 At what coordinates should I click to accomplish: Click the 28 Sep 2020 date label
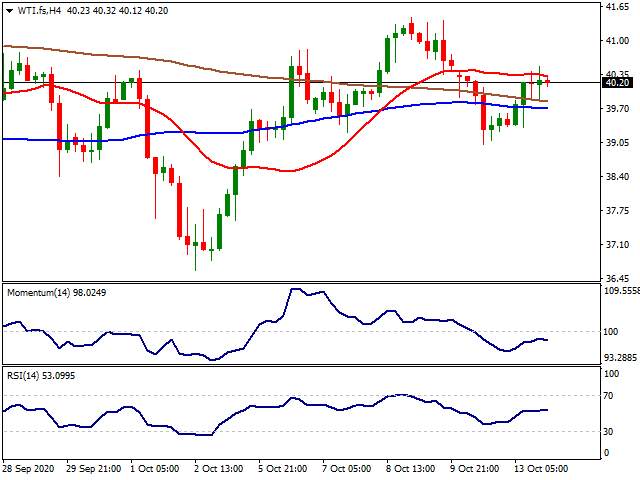28,469
